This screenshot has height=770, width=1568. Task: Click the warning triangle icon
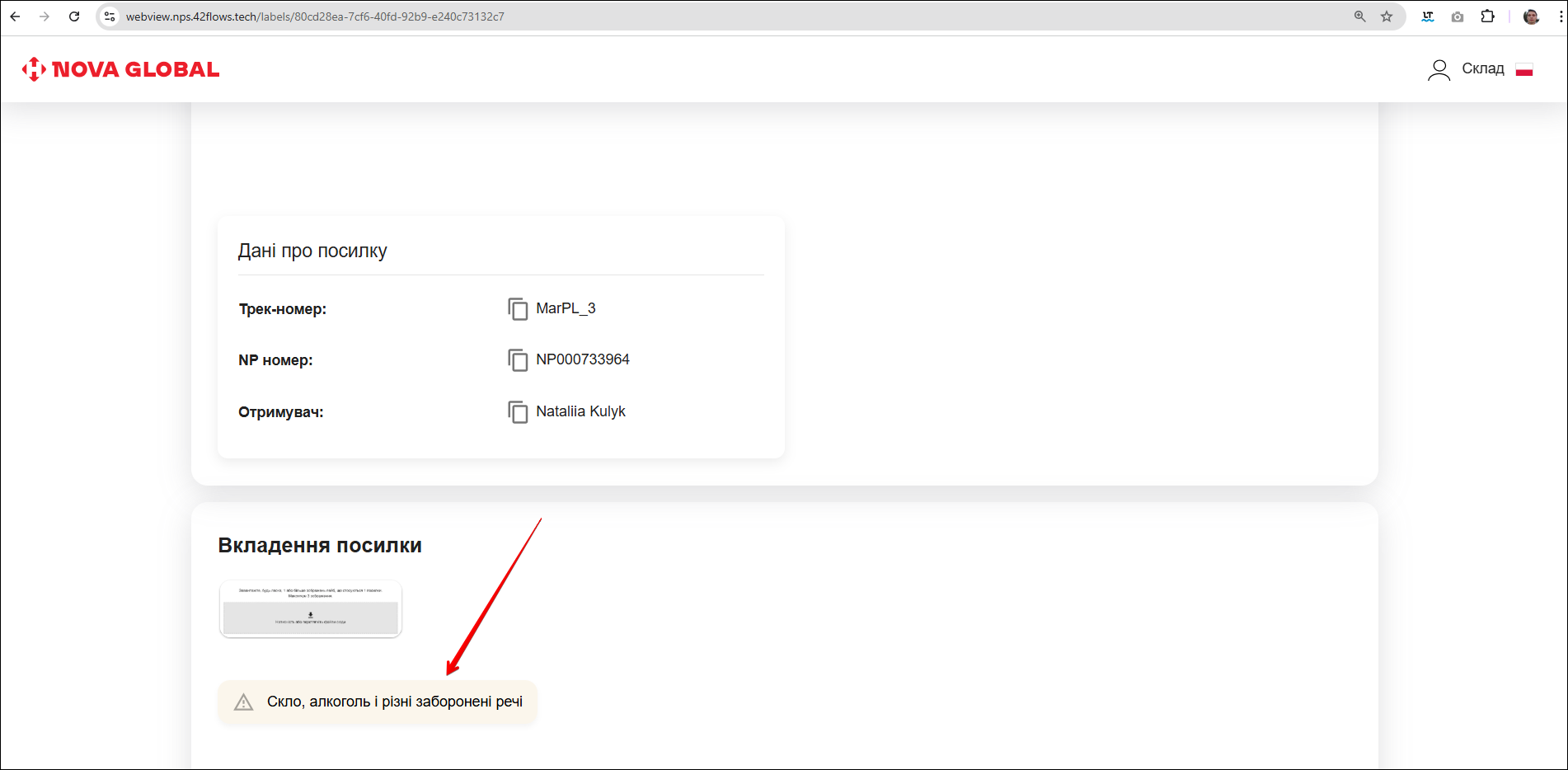coord(244,702)
